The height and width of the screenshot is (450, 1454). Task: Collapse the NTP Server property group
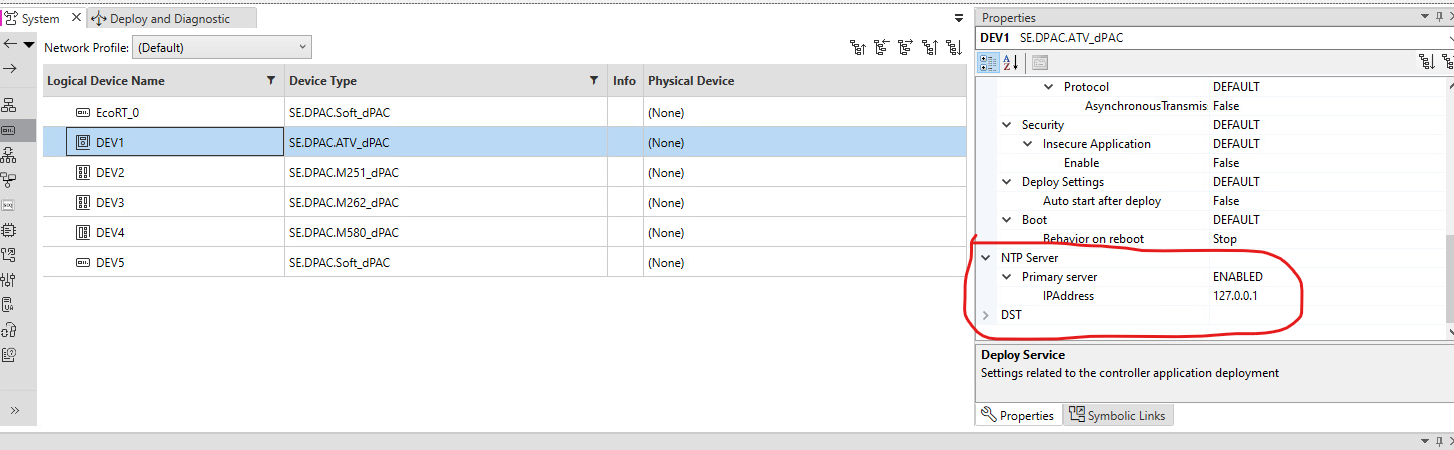986,258
